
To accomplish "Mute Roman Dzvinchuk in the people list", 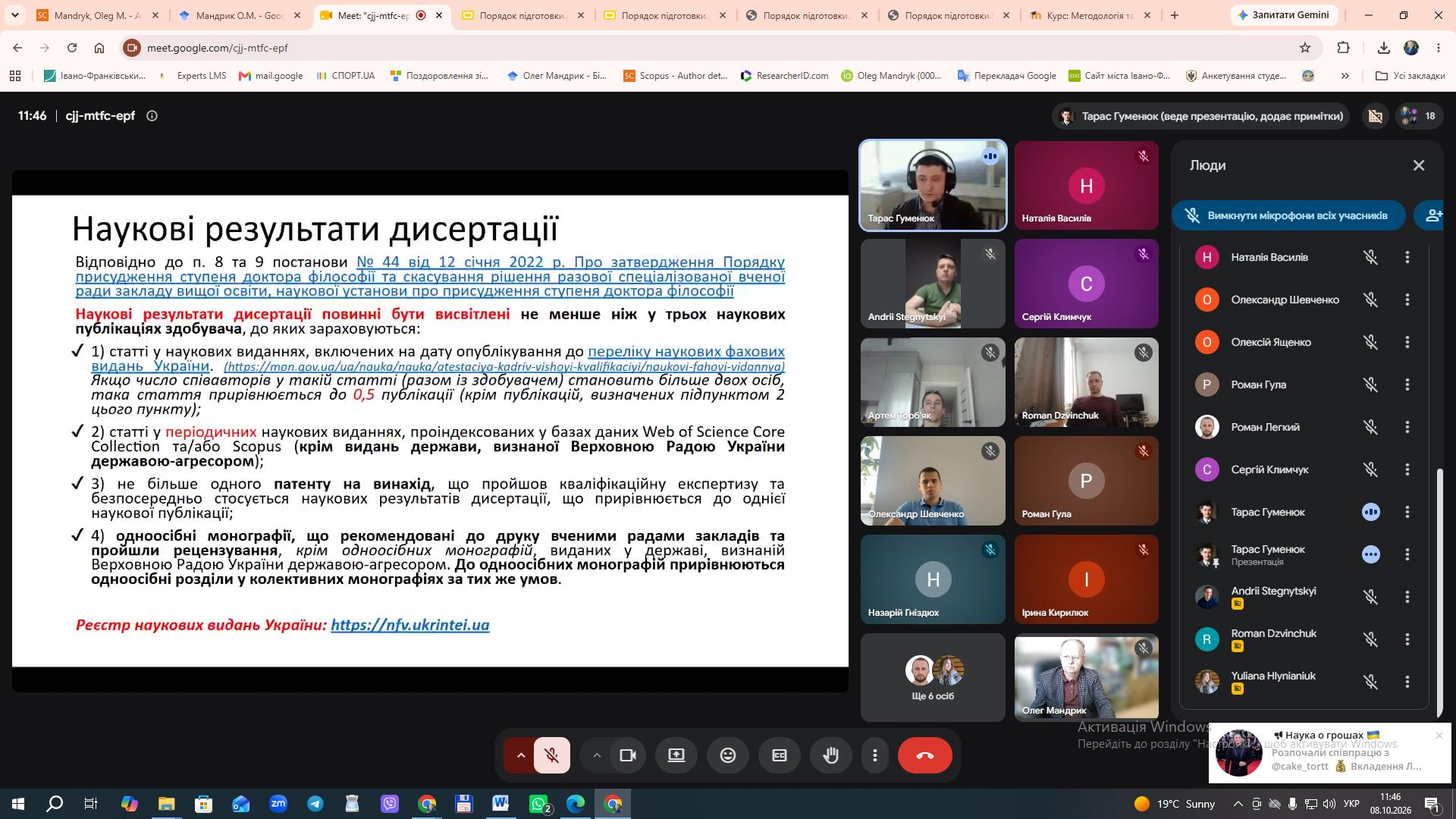I will 1370,639.
